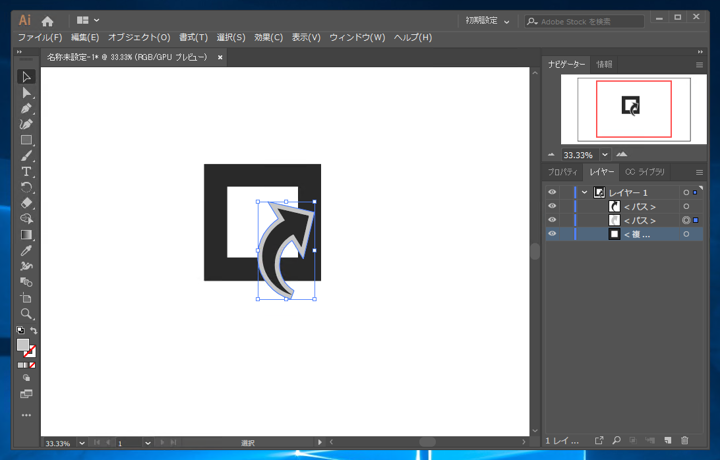Select the Zoom magnifier tool

tap(26, 314)
